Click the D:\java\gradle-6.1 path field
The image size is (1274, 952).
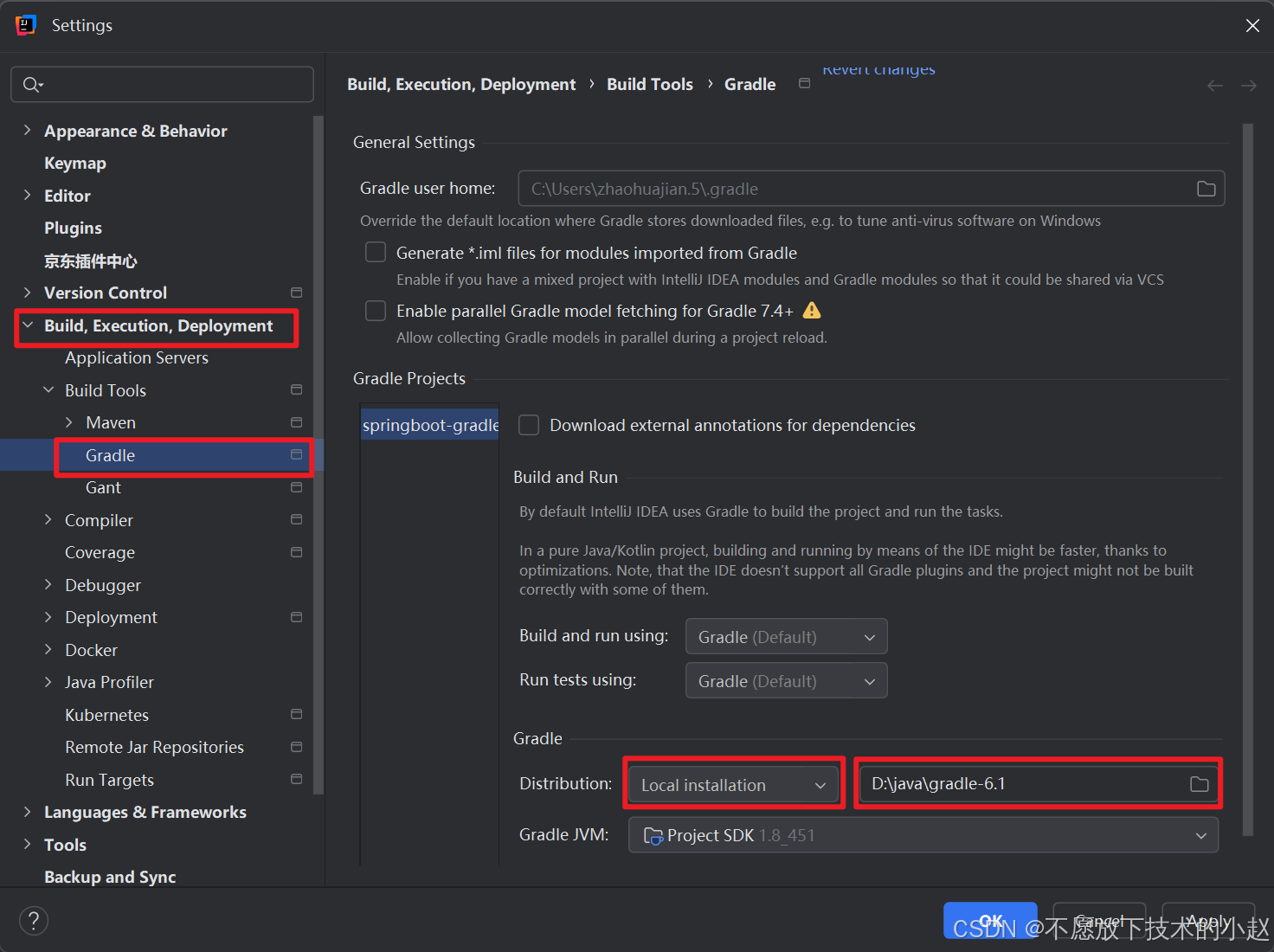[x=1038, y=784]
